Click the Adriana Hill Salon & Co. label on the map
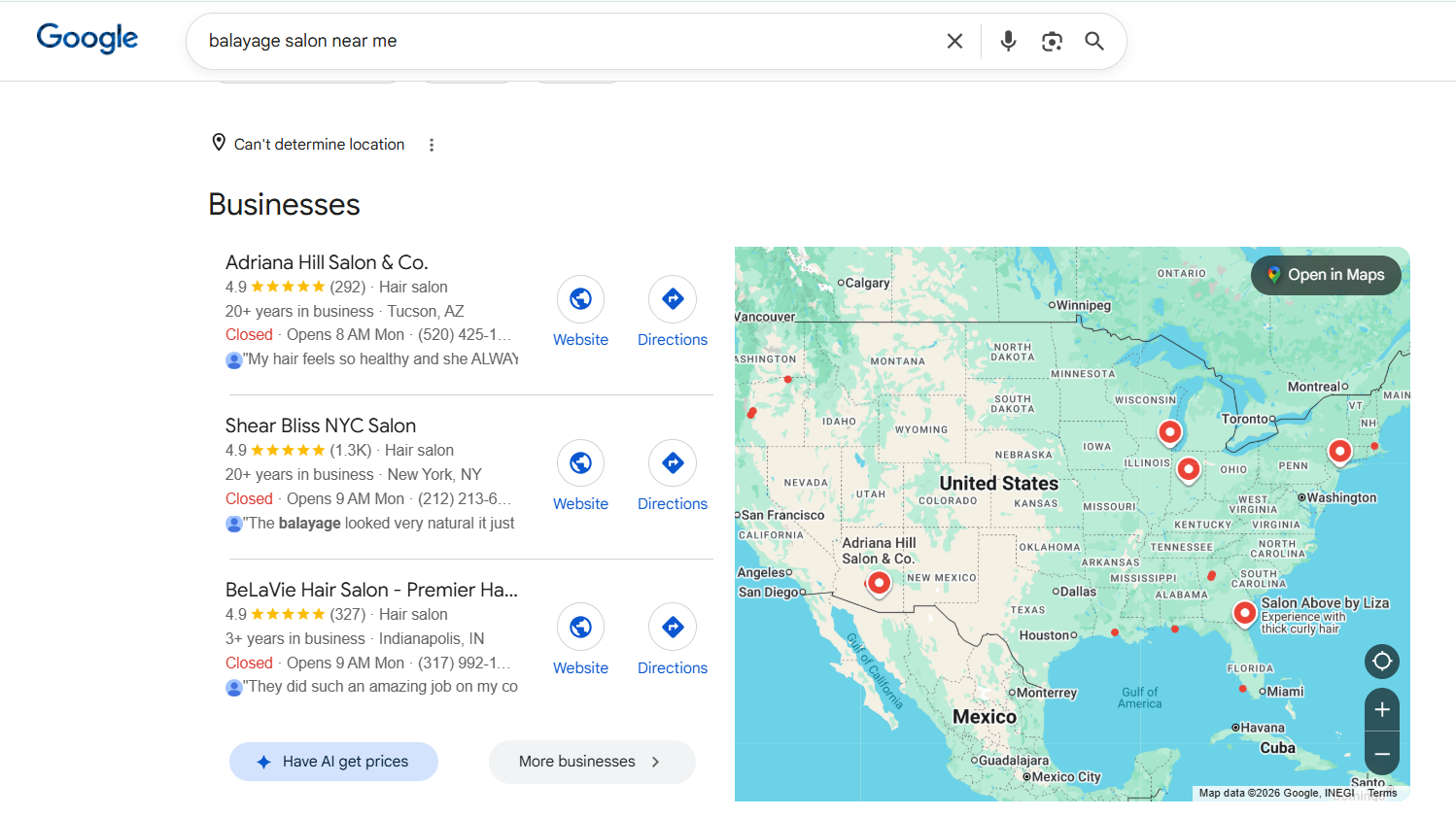1456x817 pixels. pyautogui.click(x=879, y=551)
